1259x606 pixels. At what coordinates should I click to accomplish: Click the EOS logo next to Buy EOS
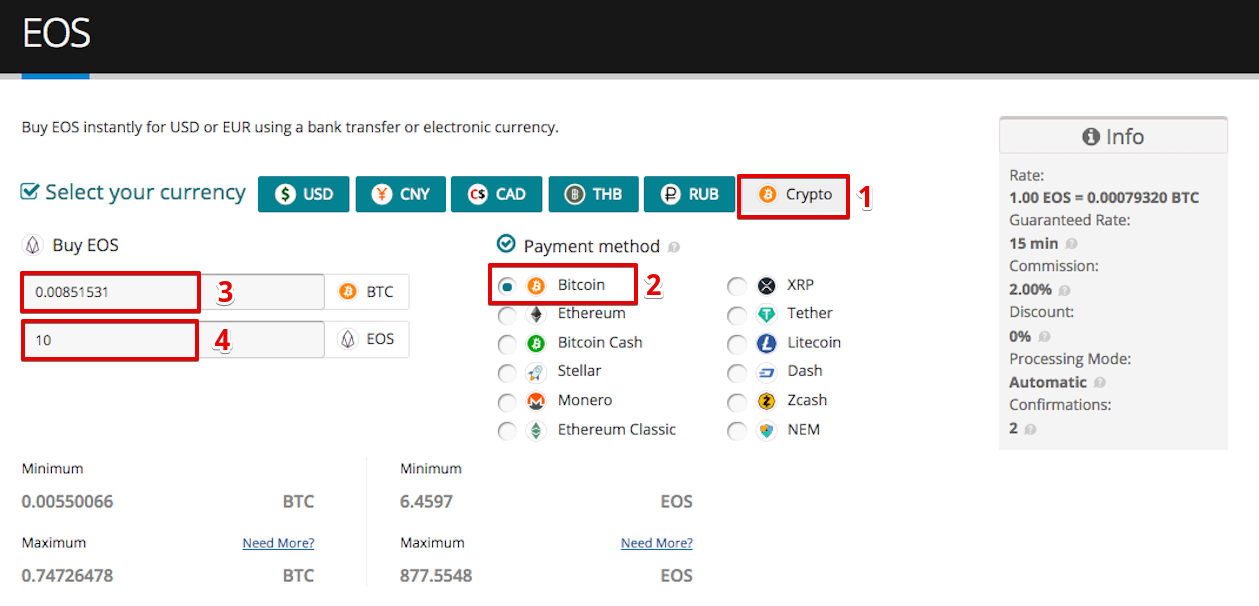point(32,245)
